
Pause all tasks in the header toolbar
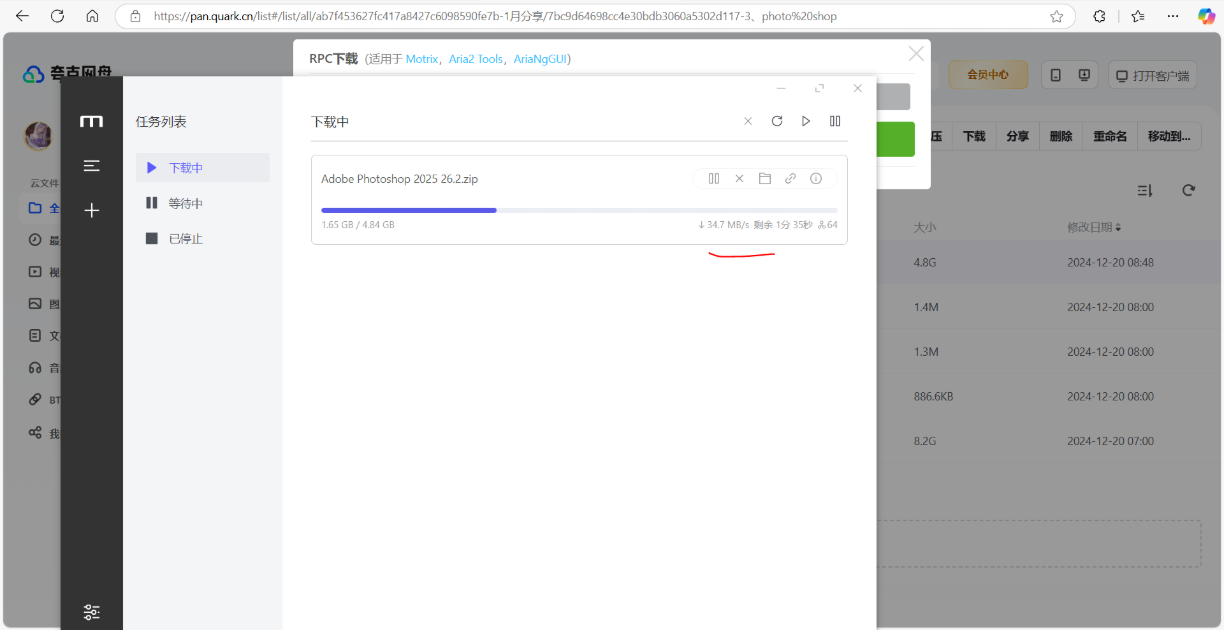coord(835,121)
